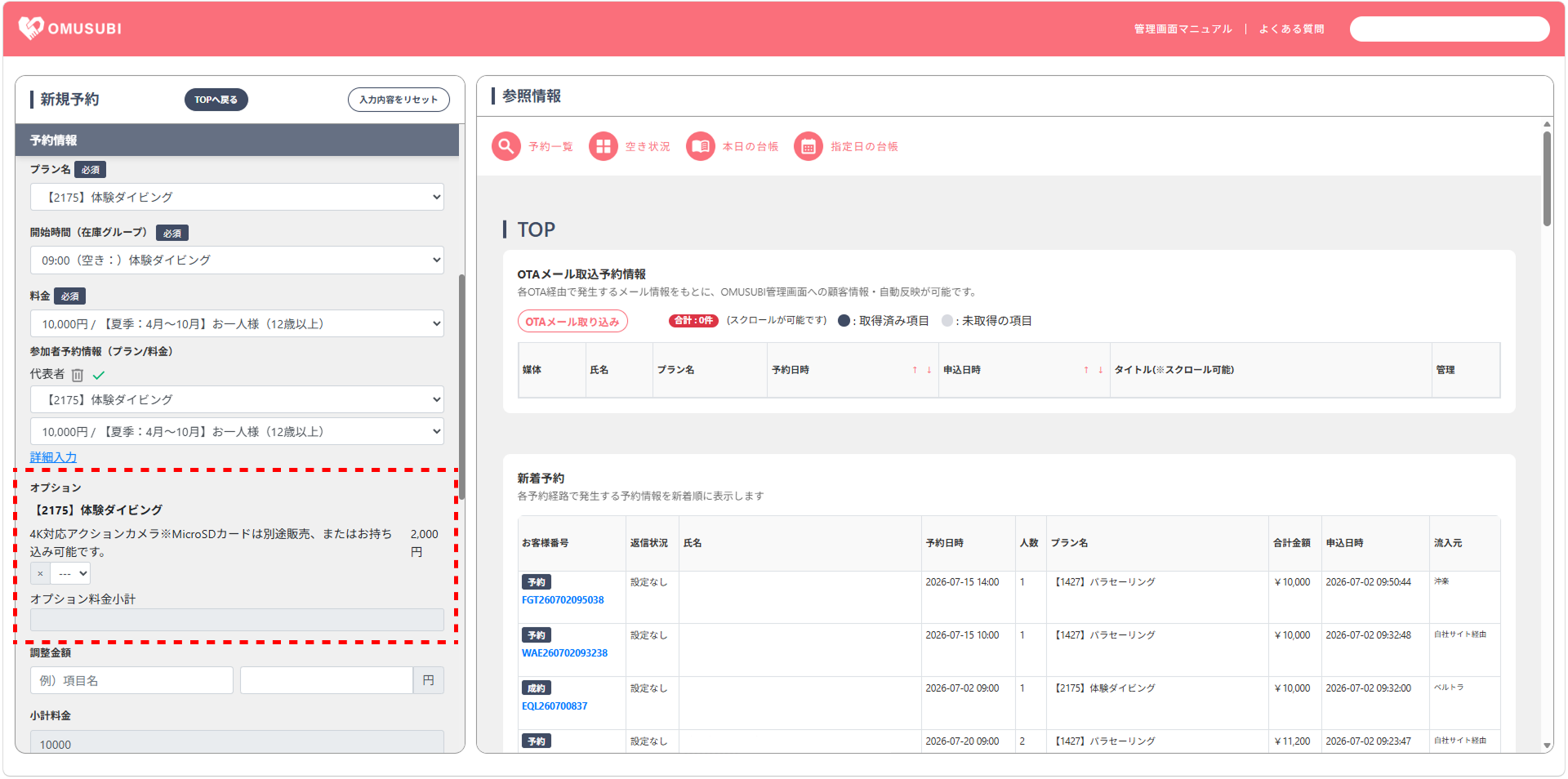Click the 予約情報 section header

point(237,140)
